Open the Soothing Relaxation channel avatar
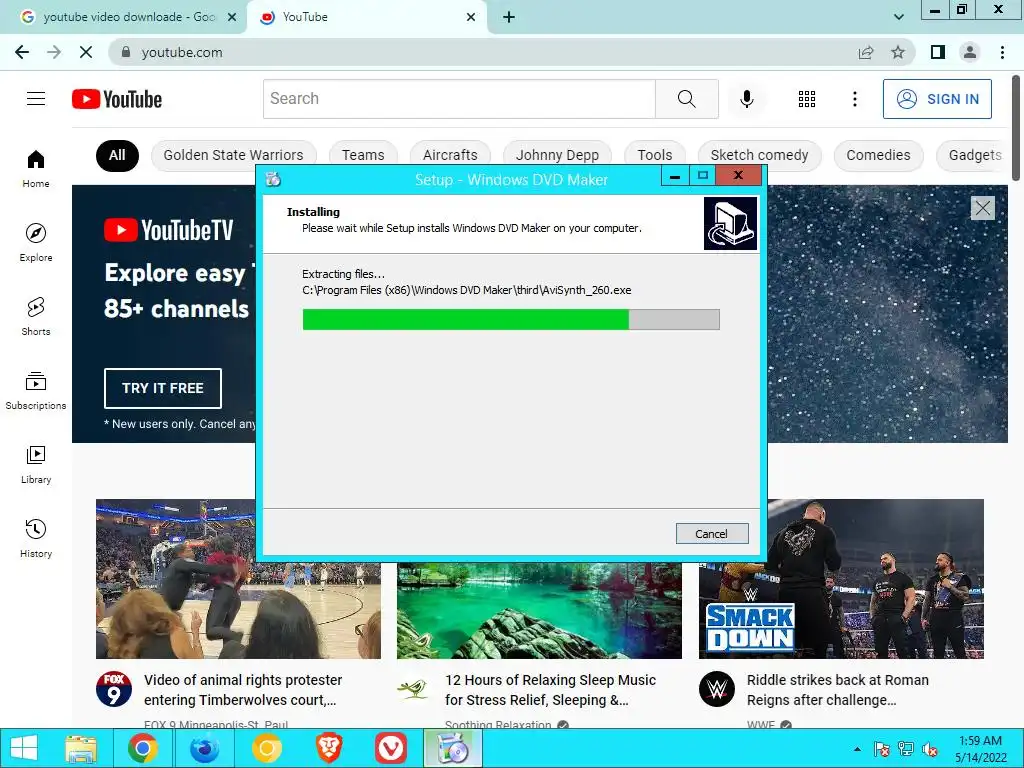The height and width of the screenshot is (768, 1024). coord(415,689)
